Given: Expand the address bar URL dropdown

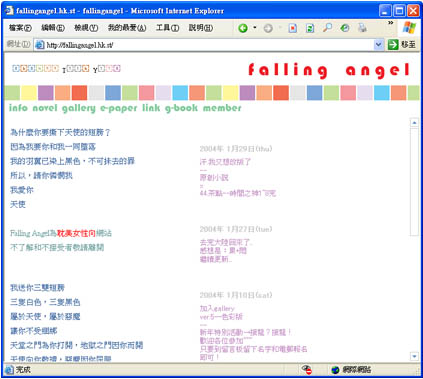Looking at the screenshot, I should 378,44.
